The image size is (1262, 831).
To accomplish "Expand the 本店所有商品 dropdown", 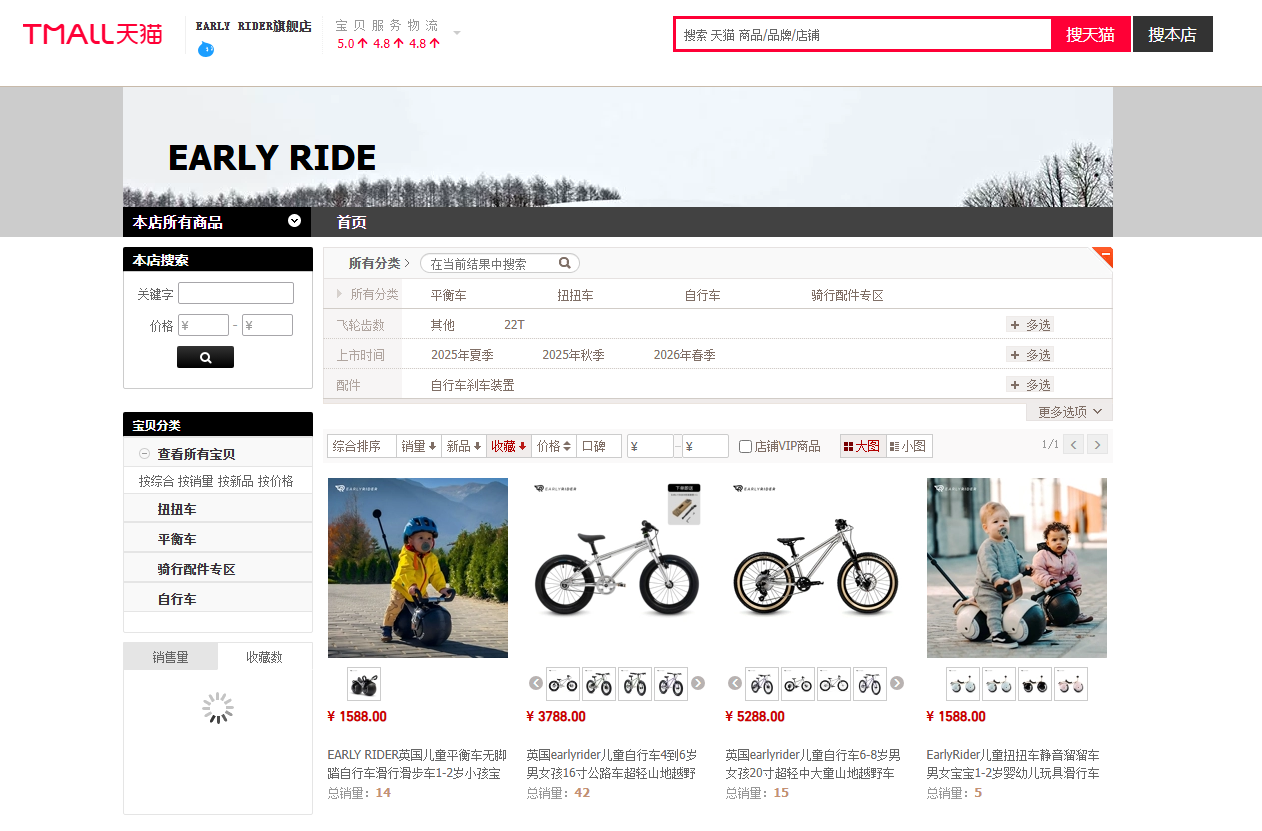I will pyautogui.click(x=294, y=221).
